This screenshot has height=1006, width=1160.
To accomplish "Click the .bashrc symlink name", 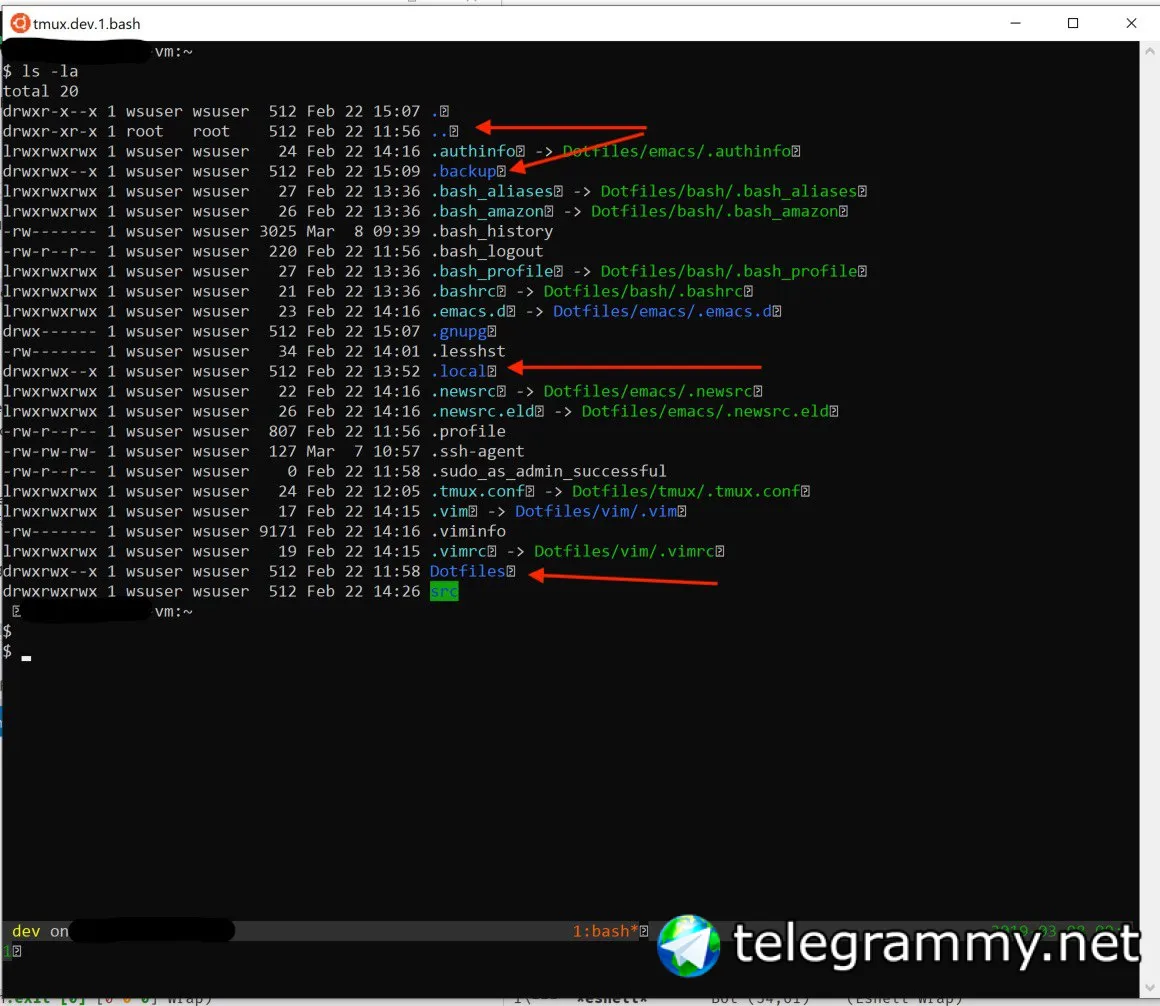I will click(463, 291).
